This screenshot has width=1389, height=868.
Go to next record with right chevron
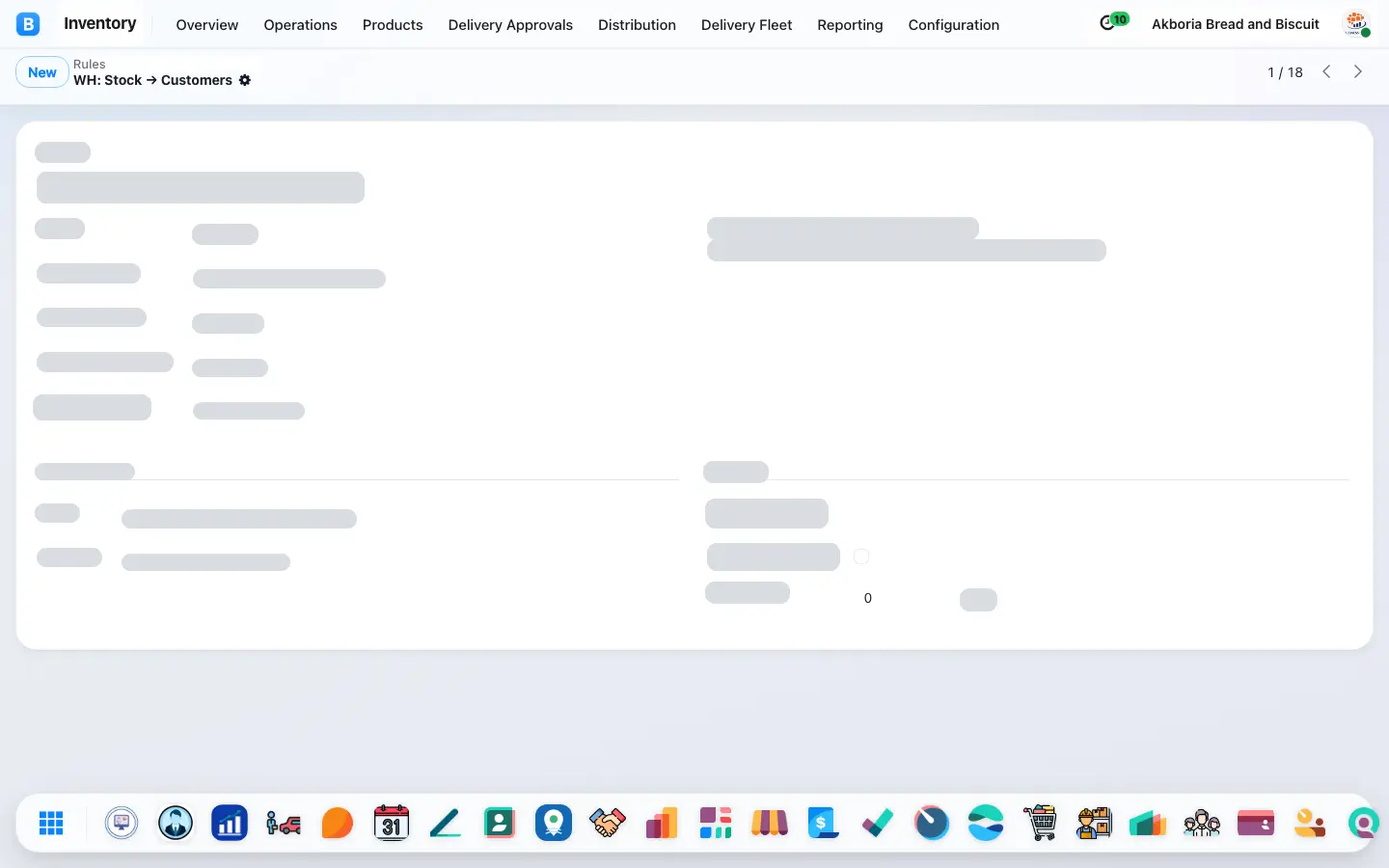pos(1358,71)
